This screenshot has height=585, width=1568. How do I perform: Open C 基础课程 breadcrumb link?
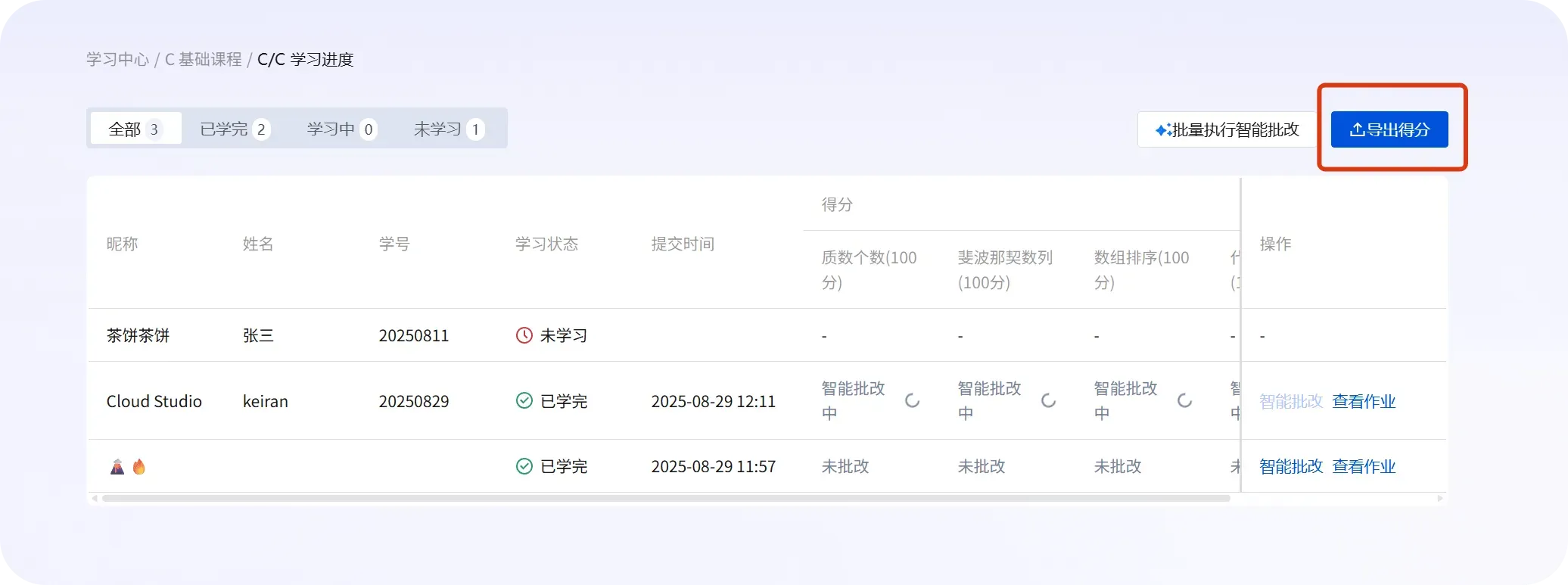pyautogui.click(x=203, y=59)
